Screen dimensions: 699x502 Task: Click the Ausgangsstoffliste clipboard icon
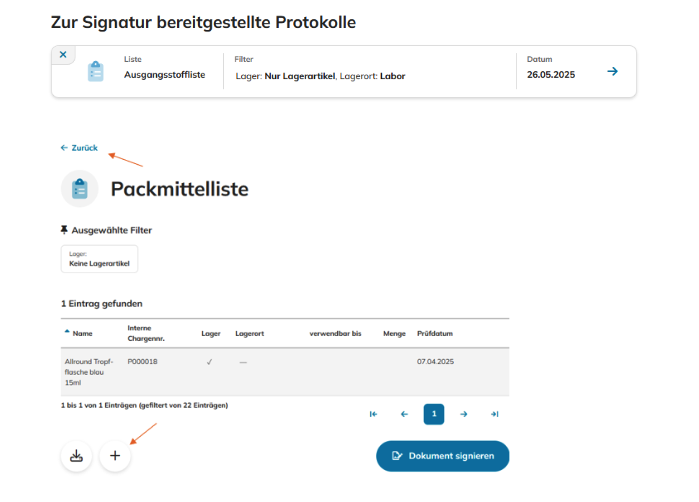pos(96,72)
